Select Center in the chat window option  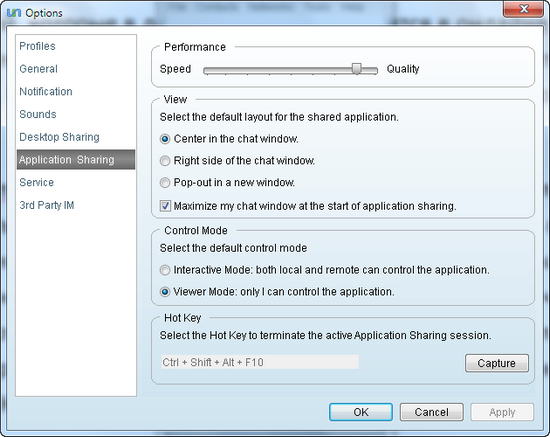click(x=165, y=139)
